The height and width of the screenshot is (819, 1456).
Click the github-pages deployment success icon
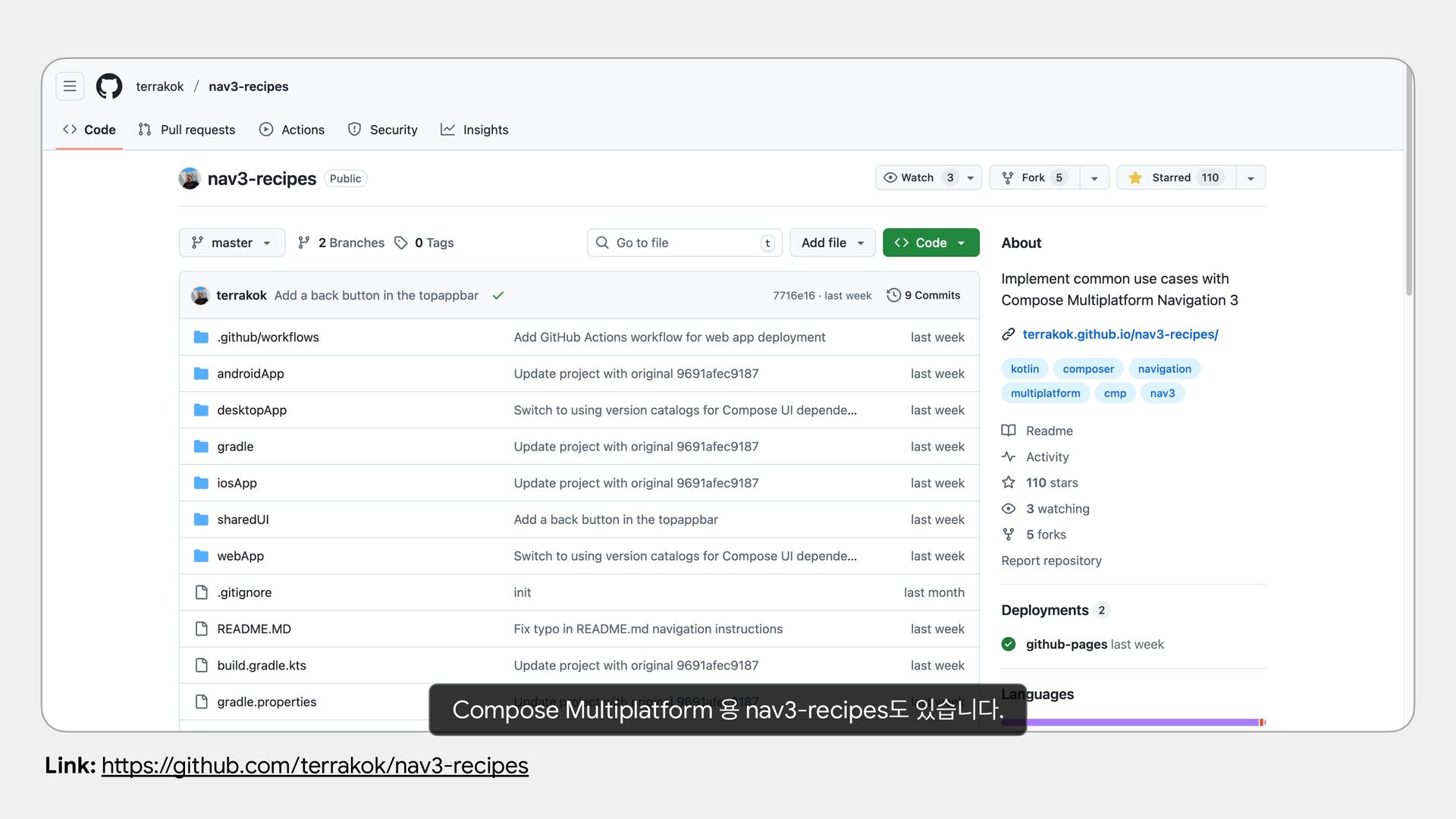pyautogui.click(x=1008, y=645)
